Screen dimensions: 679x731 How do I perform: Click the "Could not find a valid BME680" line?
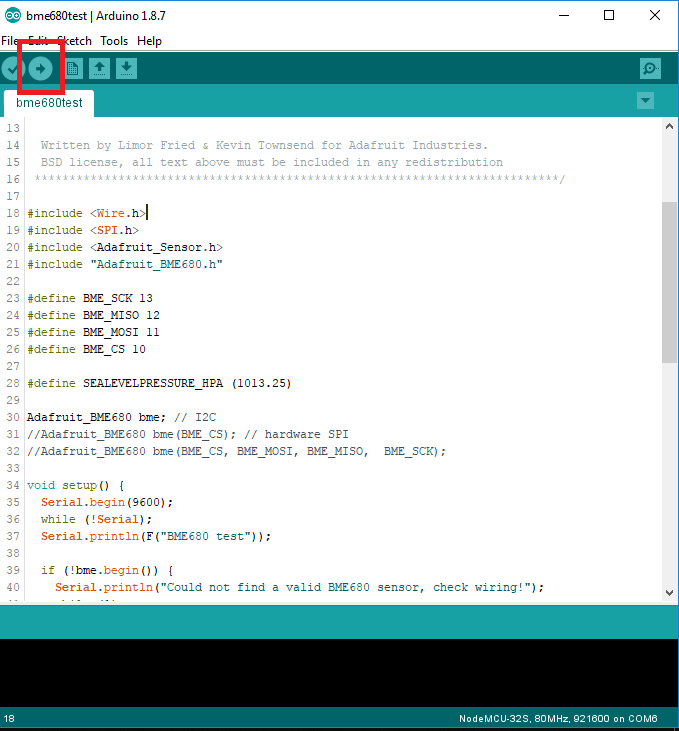(x=299, y=587)
